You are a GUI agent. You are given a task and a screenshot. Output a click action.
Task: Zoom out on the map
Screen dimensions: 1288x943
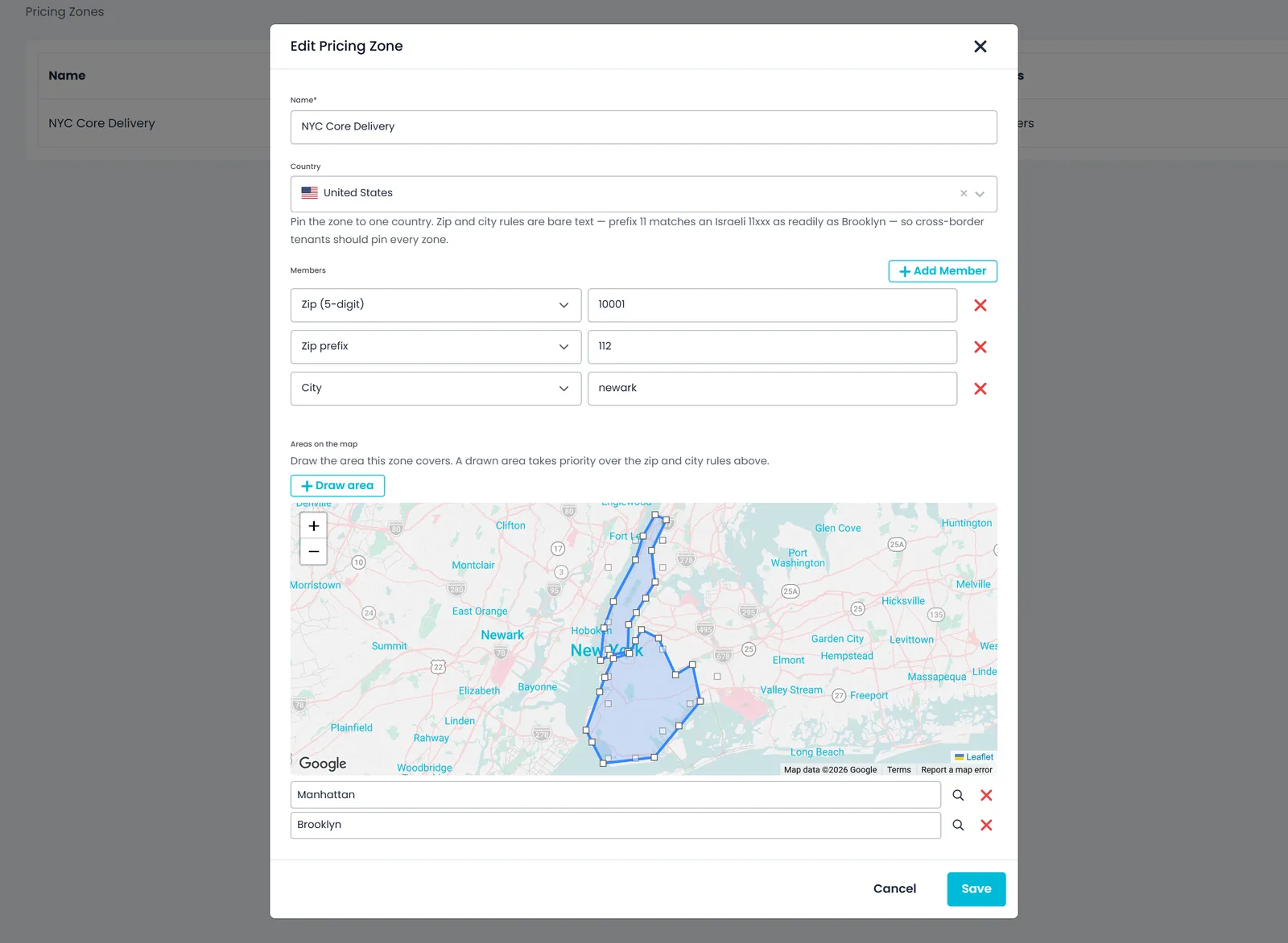[314, 552]
